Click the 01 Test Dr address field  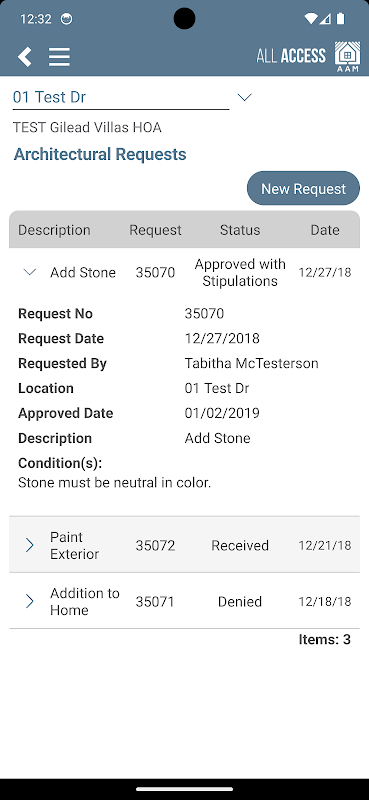tap(121, 97)
